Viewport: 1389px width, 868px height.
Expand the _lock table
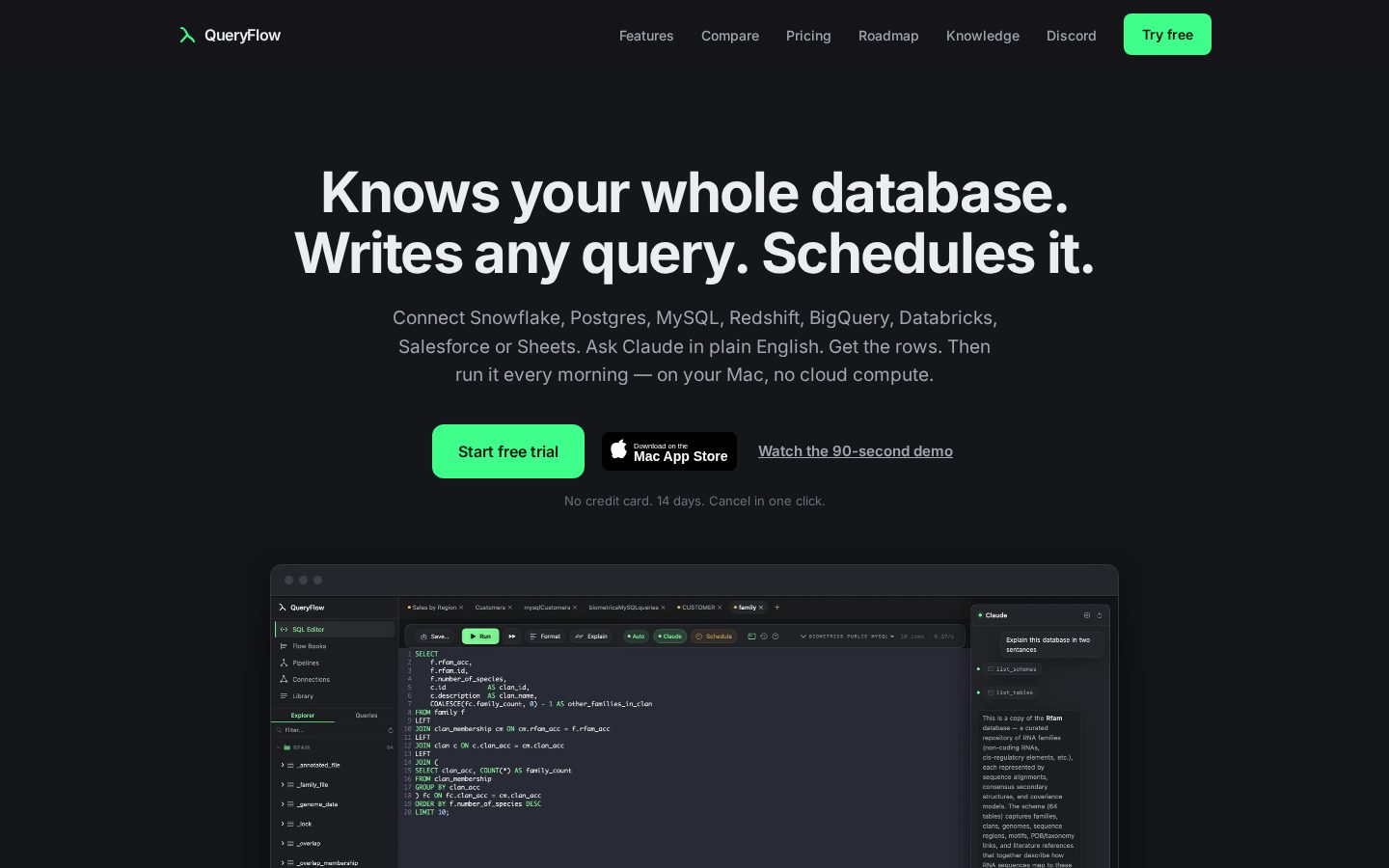(283, 824)
